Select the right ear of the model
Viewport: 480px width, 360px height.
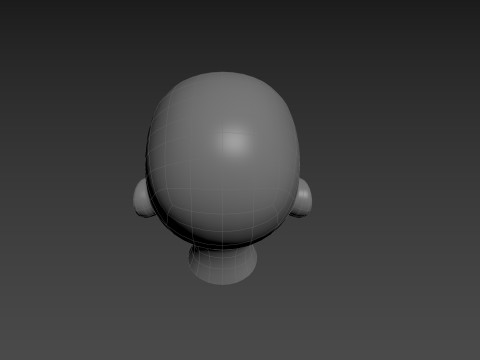(x=302, y=199)
